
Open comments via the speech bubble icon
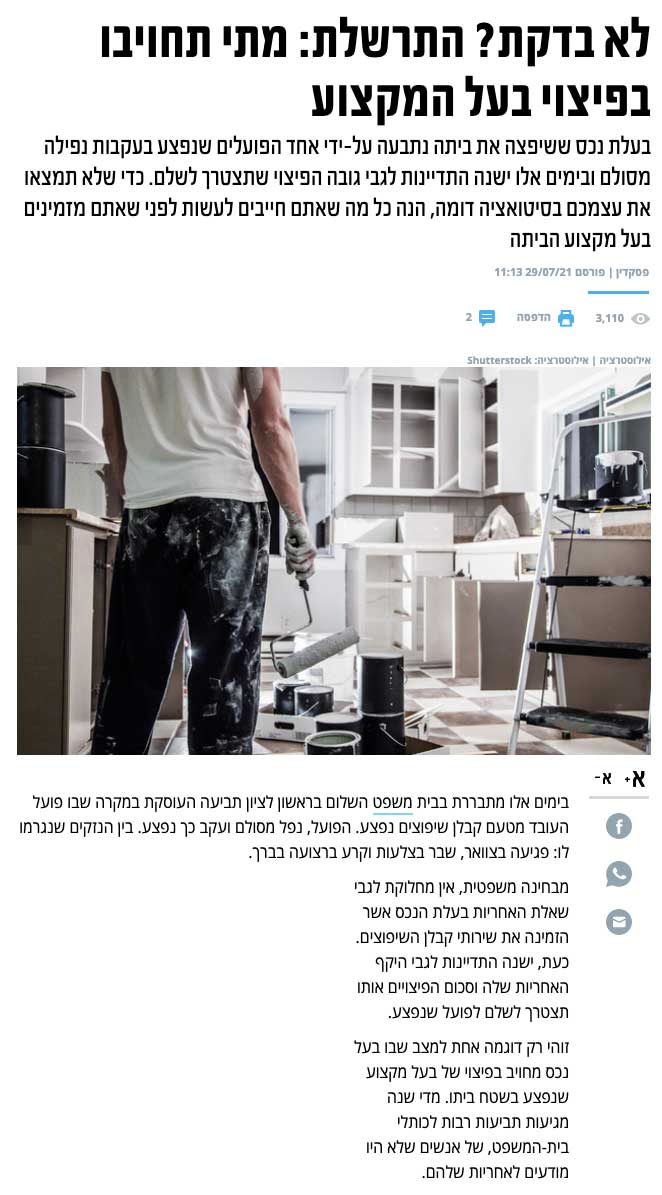(x=487, y=318)
